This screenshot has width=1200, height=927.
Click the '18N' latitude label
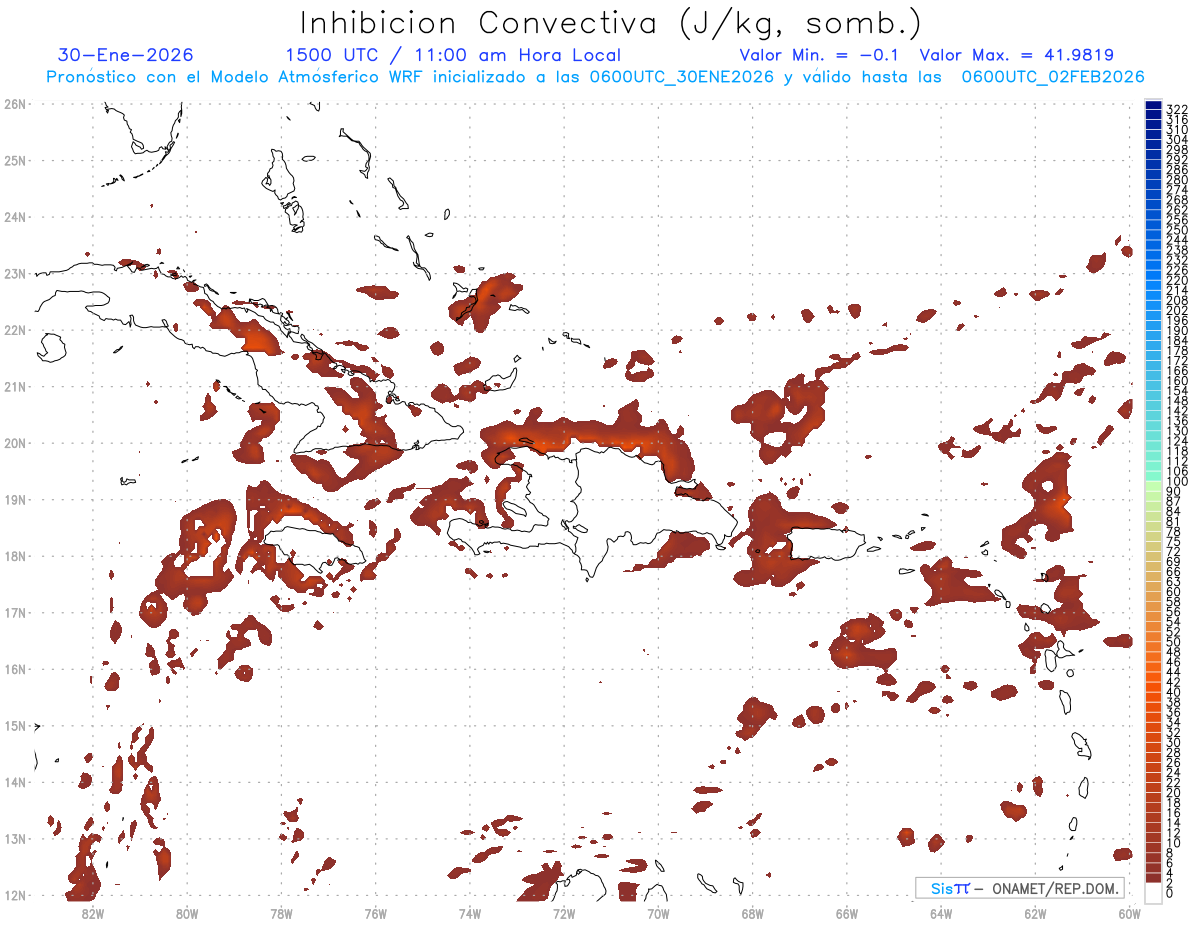(x=14, y=556)
